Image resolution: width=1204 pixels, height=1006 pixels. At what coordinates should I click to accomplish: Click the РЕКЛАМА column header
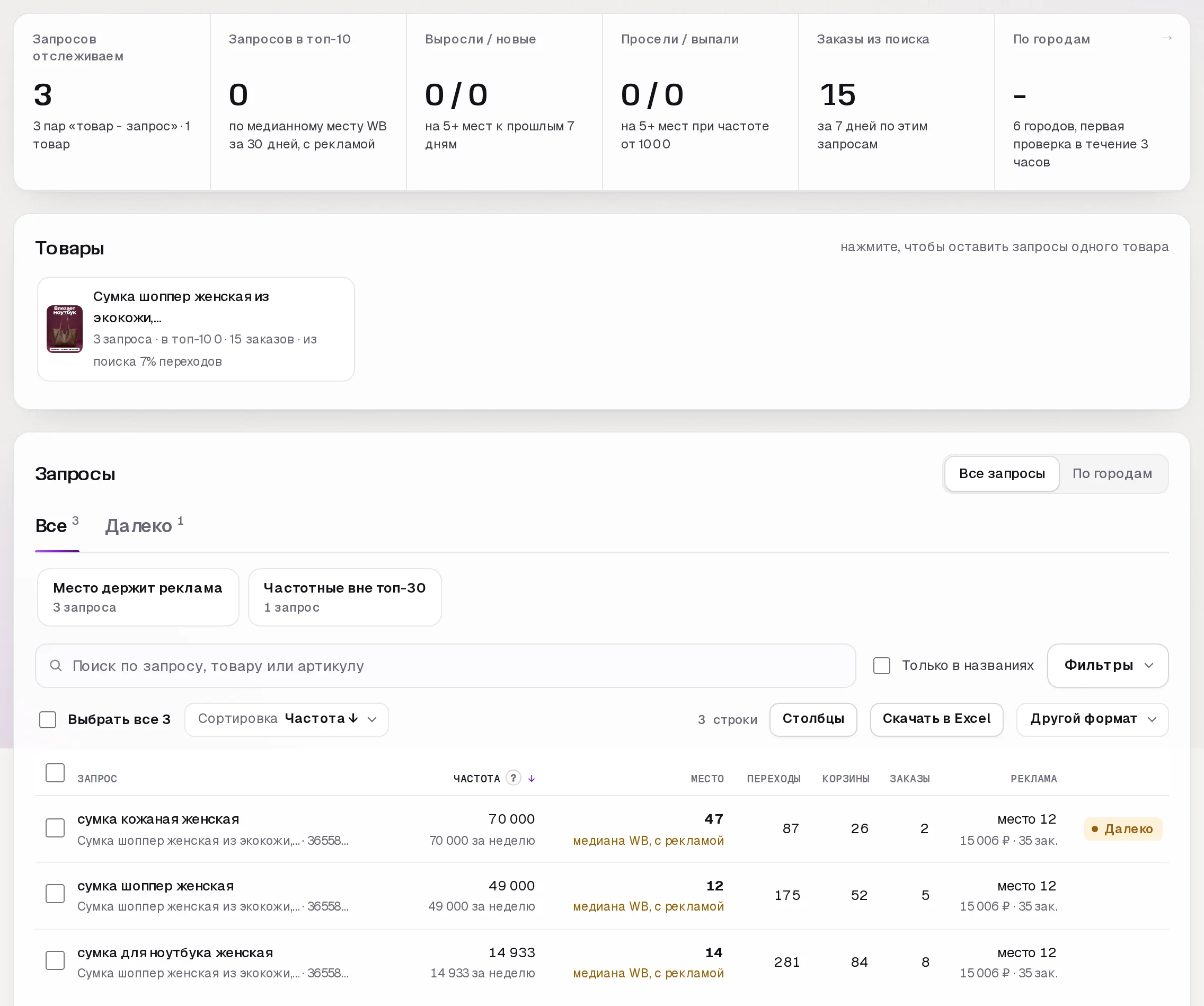pos(1034,779)
